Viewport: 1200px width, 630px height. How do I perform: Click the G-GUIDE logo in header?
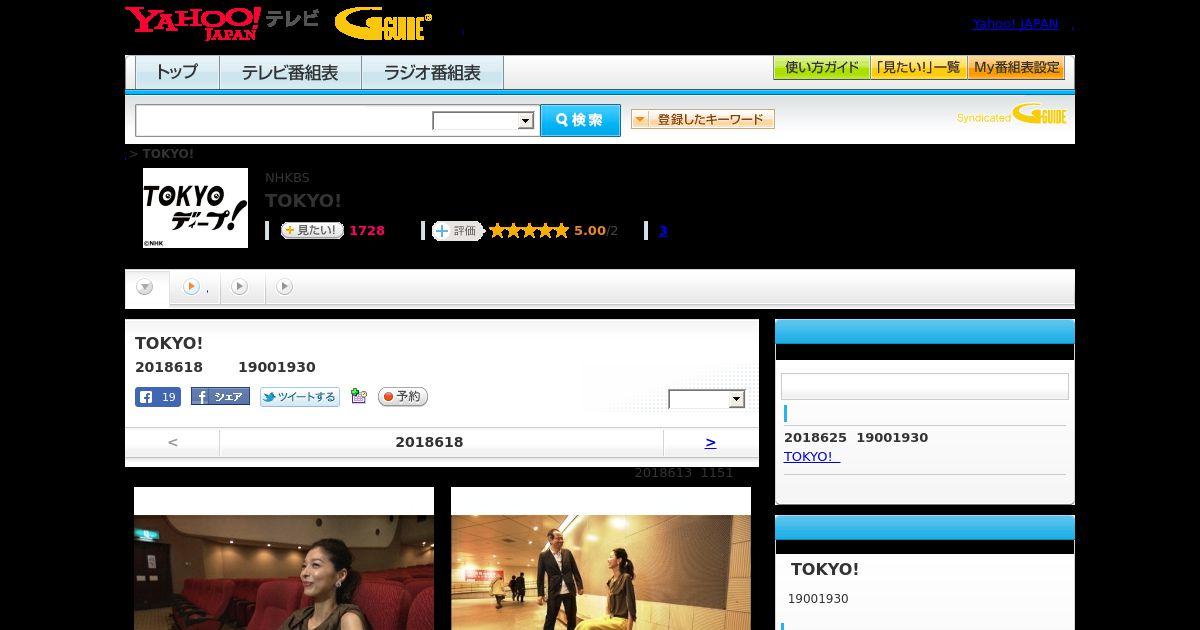click(383, 24)
